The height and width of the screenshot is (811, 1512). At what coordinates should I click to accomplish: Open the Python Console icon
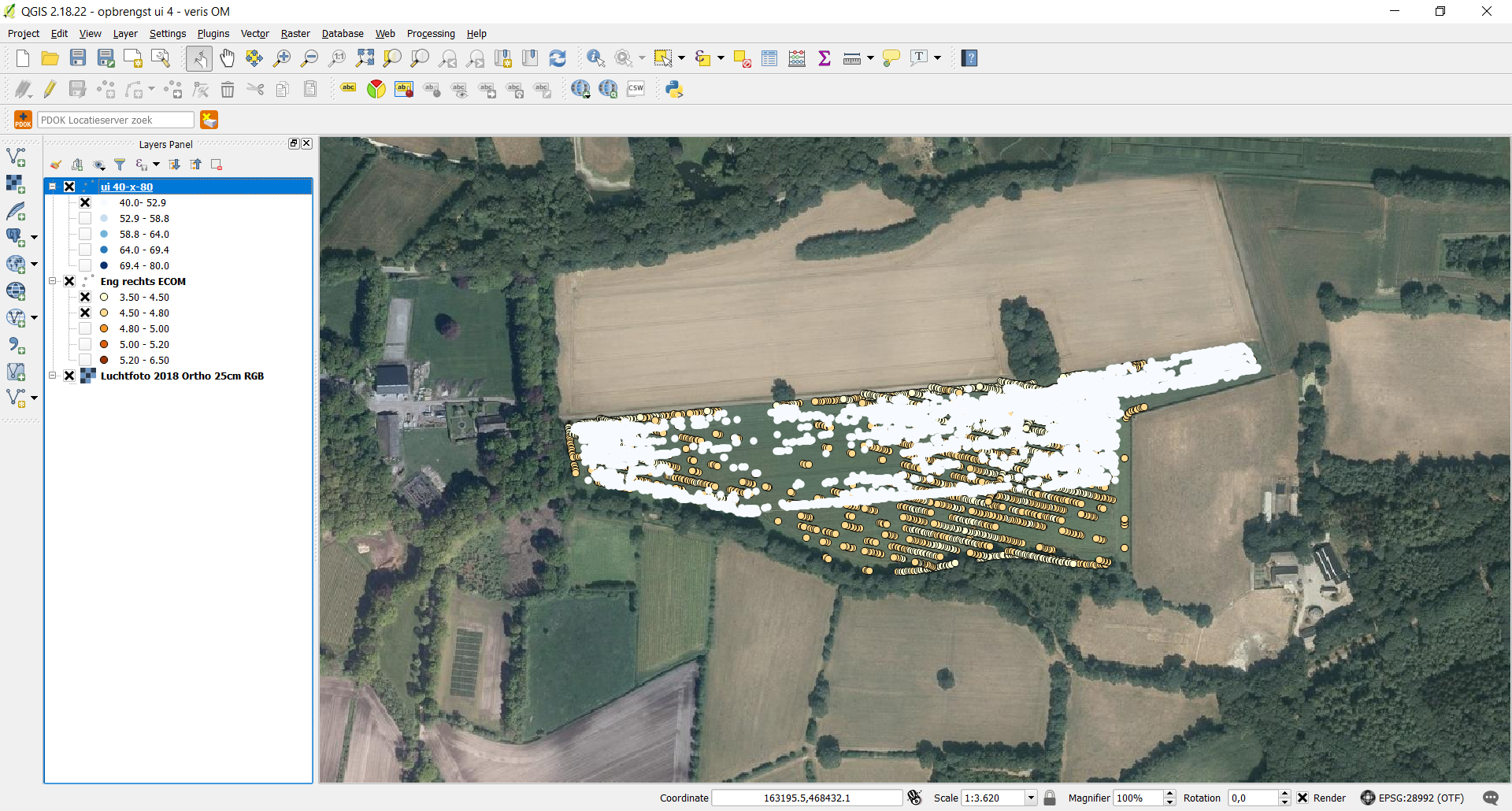pos(674,89)
